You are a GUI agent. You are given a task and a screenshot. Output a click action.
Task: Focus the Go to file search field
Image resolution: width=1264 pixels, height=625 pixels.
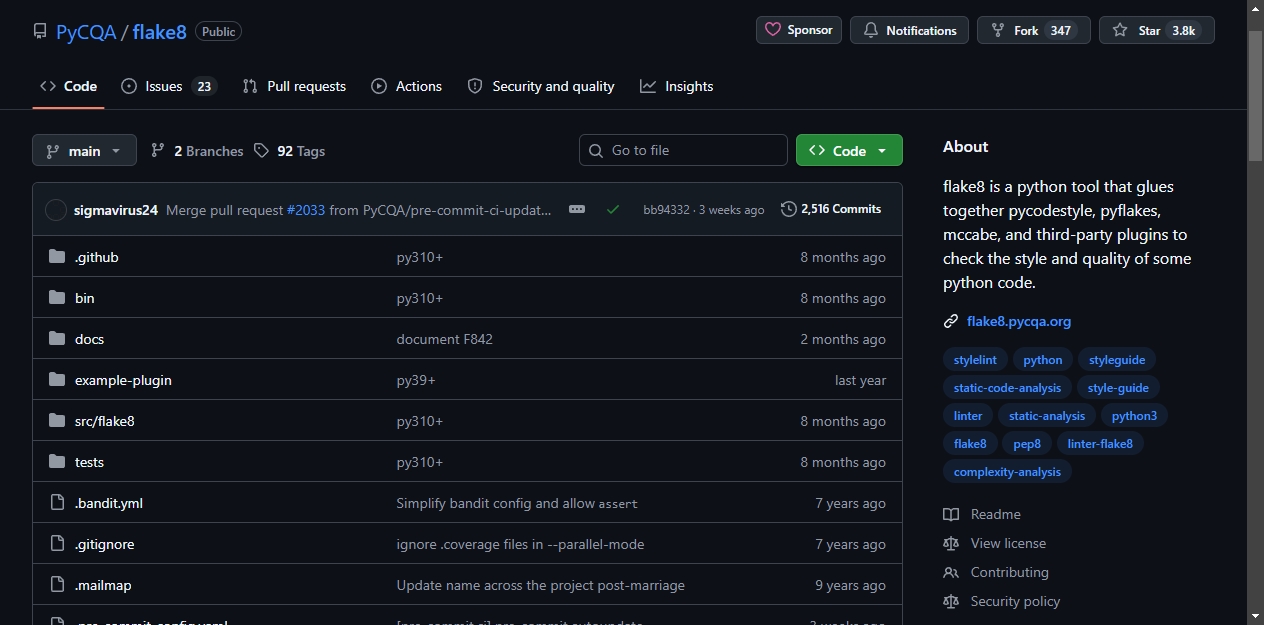point(683,150)
